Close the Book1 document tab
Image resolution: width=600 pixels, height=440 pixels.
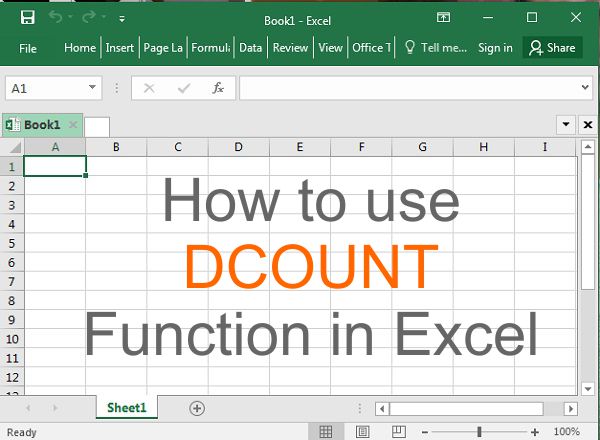73,125
